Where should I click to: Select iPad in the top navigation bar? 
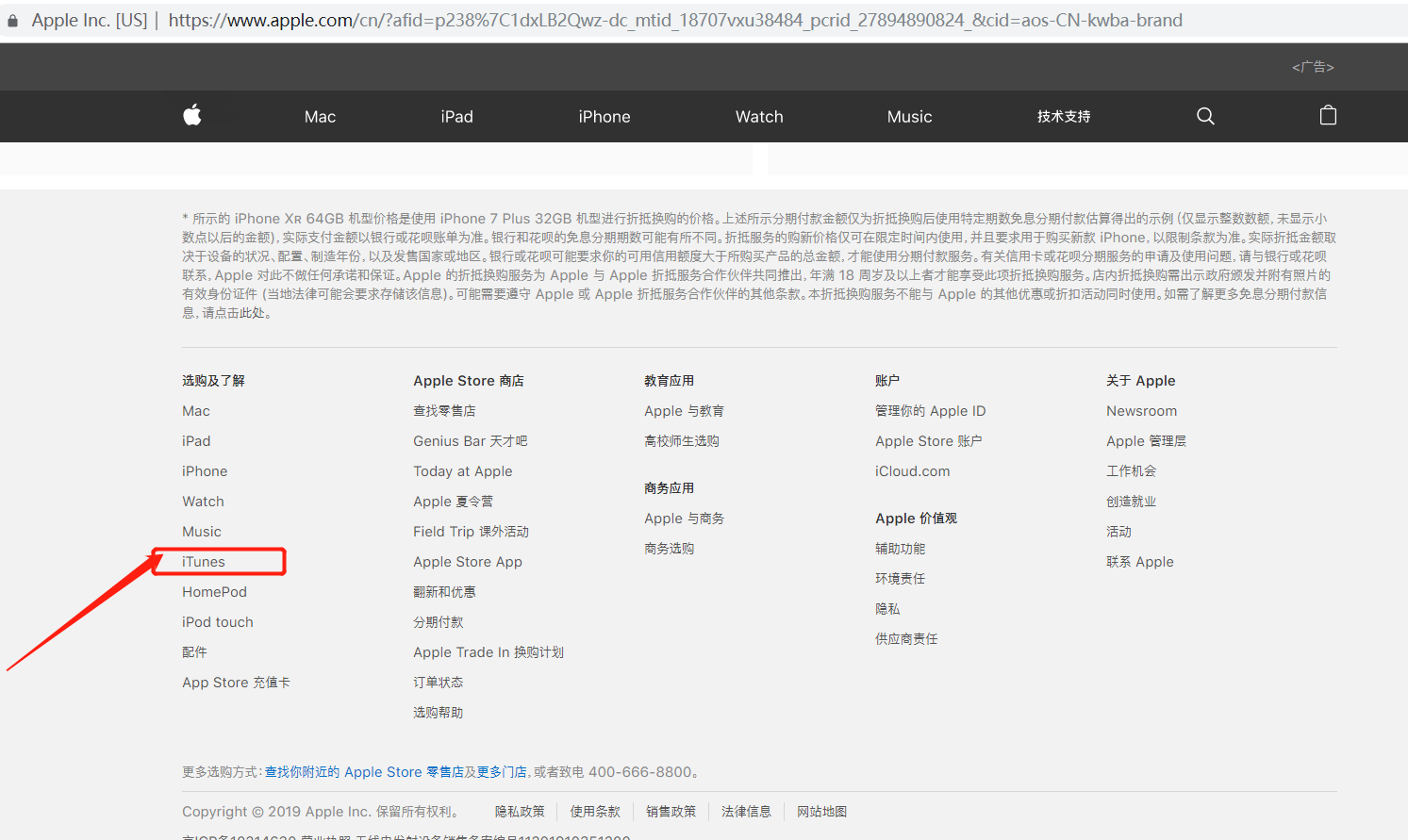click(x=456, y=117)
